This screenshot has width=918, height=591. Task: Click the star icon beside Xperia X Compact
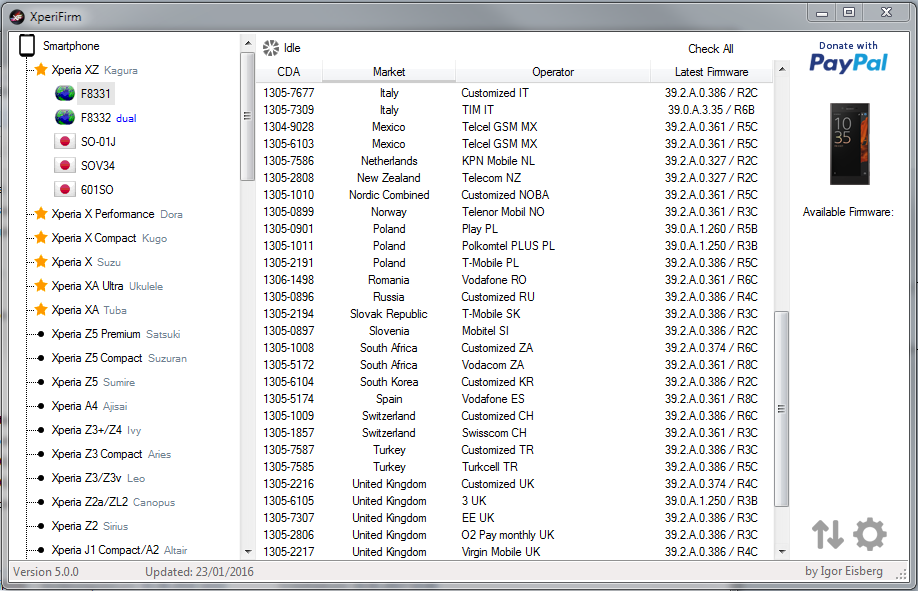pyautogui.click(x=41, y=238)
